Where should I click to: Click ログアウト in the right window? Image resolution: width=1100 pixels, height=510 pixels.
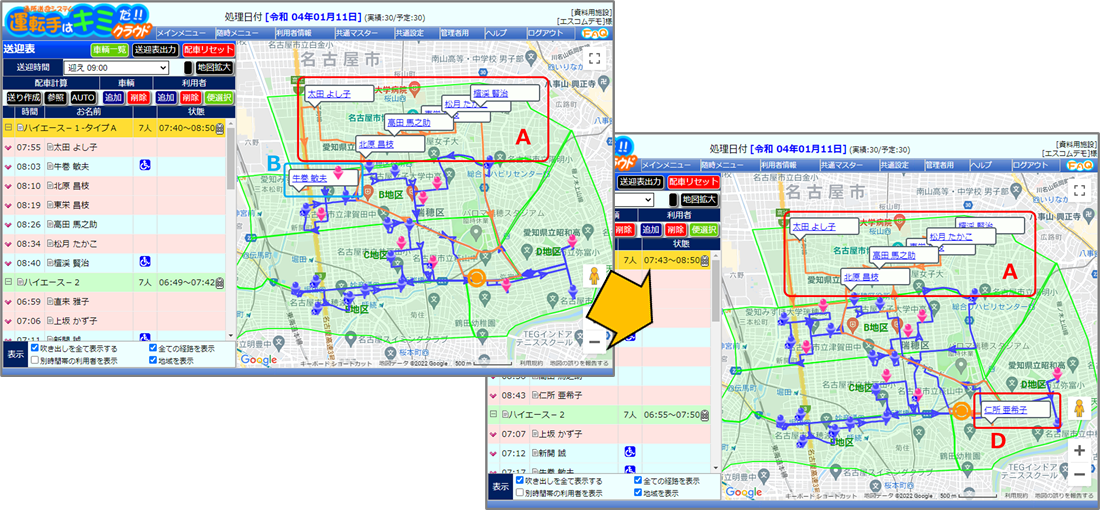(x=1030, y=165)
